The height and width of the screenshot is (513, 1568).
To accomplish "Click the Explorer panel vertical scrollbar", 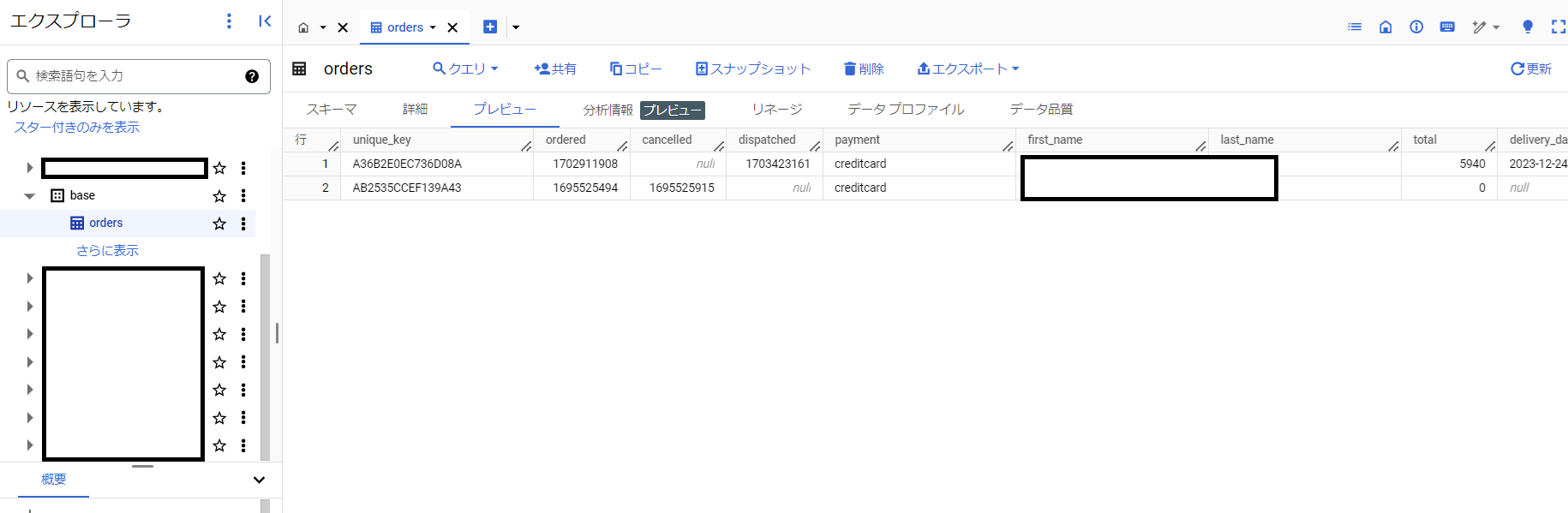I will click(x=265, y=357).
